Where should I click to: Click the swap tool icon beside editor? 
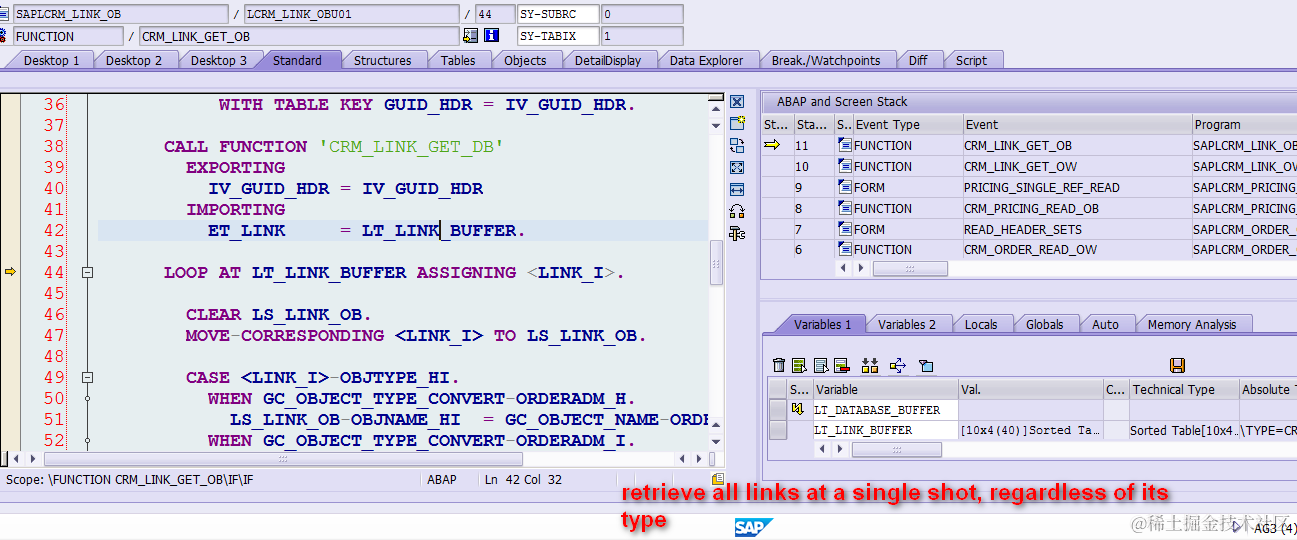pyautogui.click(x=737, y=146)
